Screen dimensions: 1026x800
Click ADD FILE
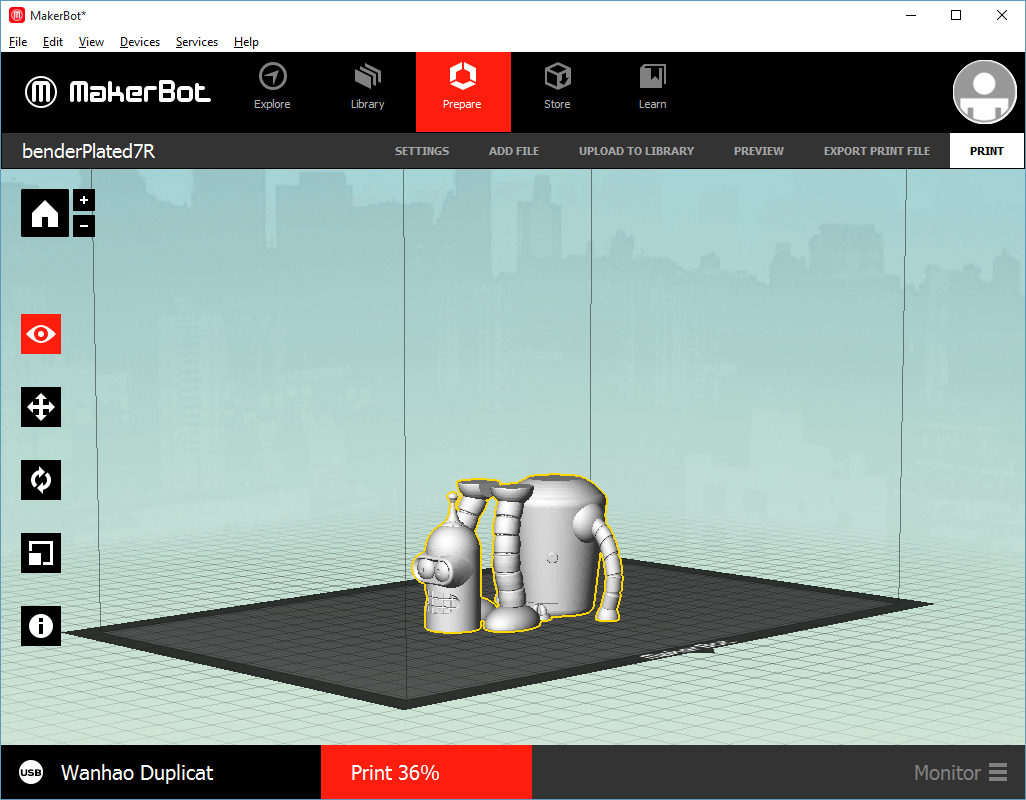[x=514, y=151]
